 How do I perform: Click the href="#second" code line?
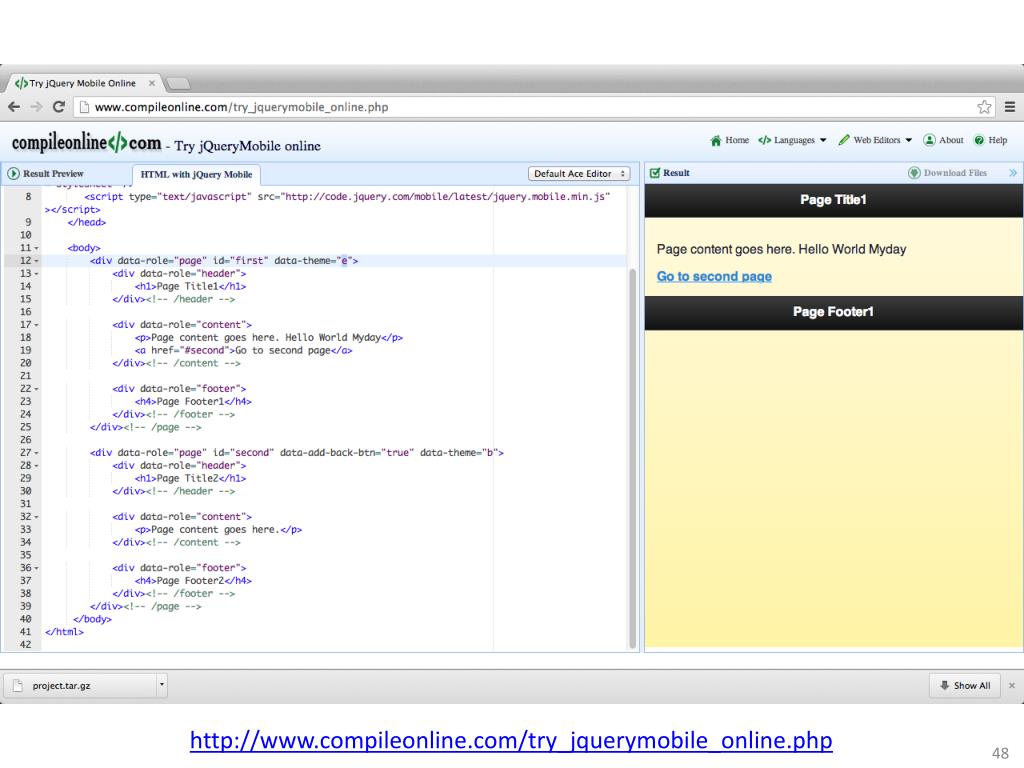(x=244, y=351)
